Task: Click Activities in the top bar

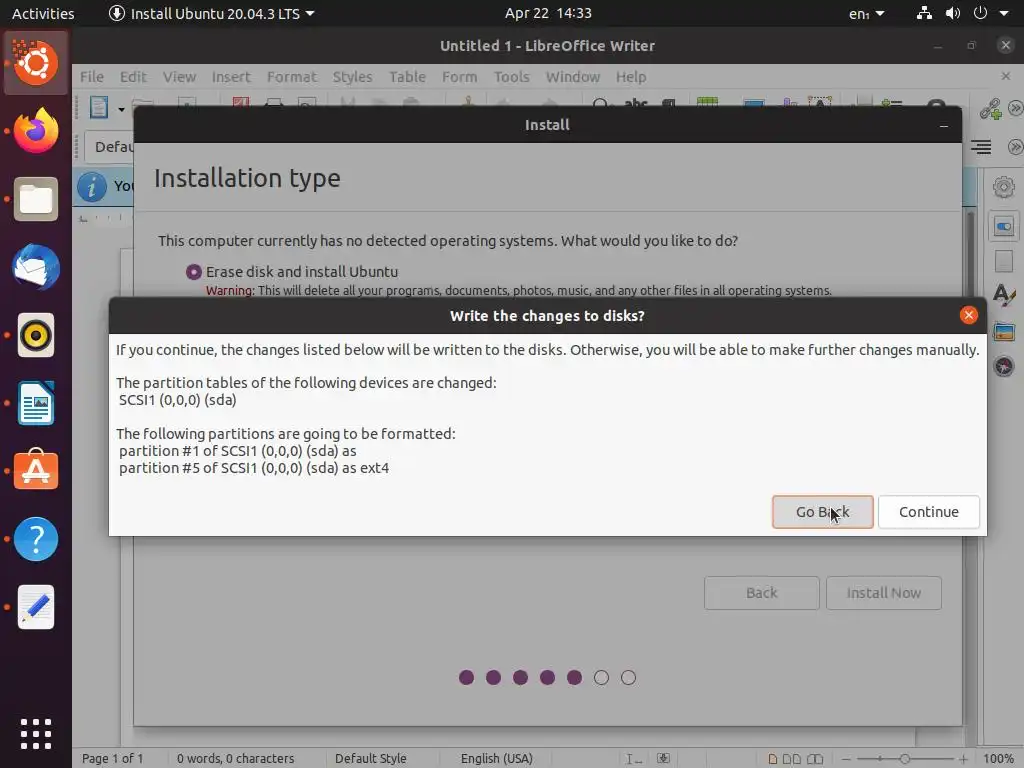Action: [43, 13]
